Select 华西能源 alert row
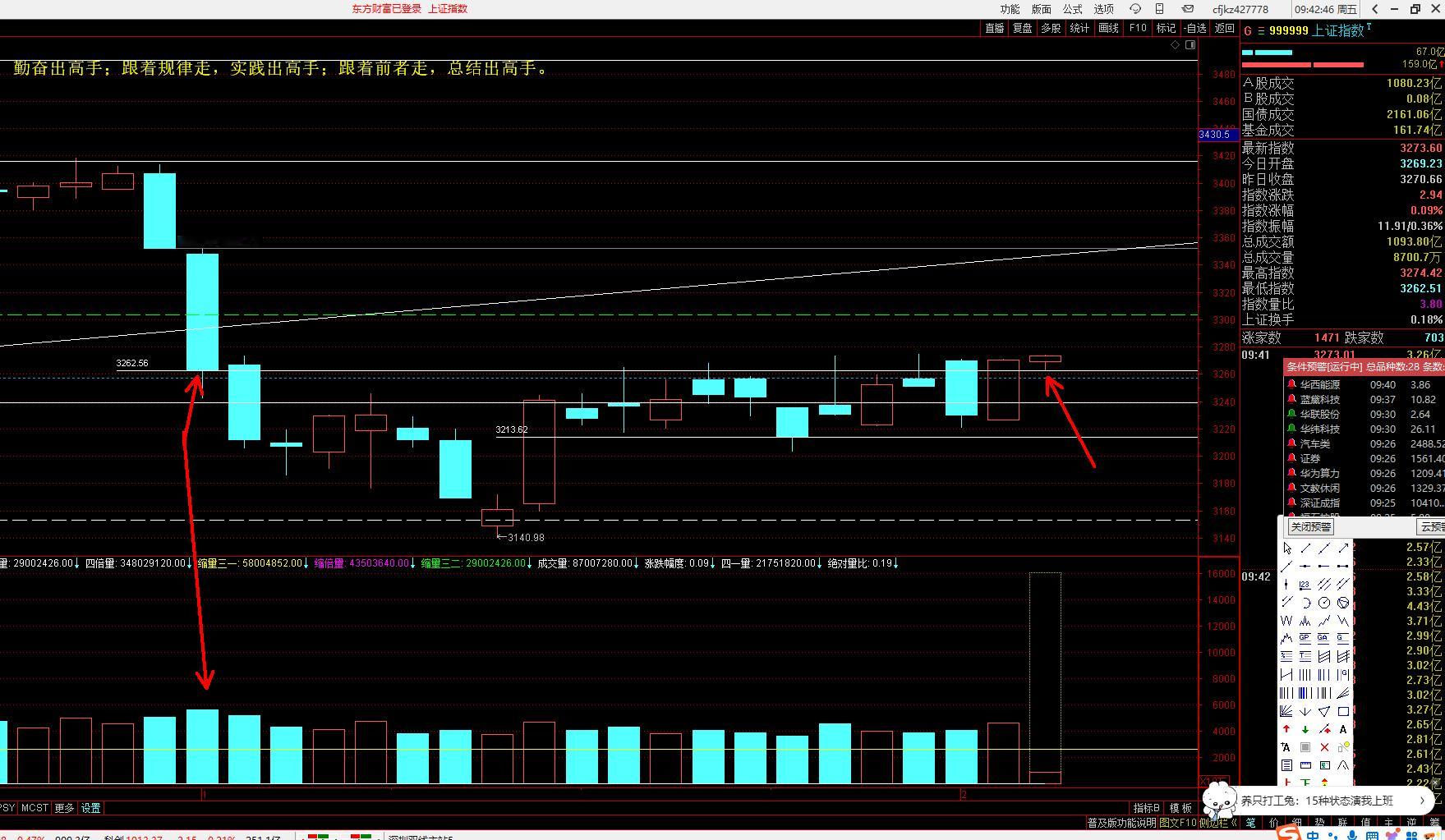 (1364, 384)
